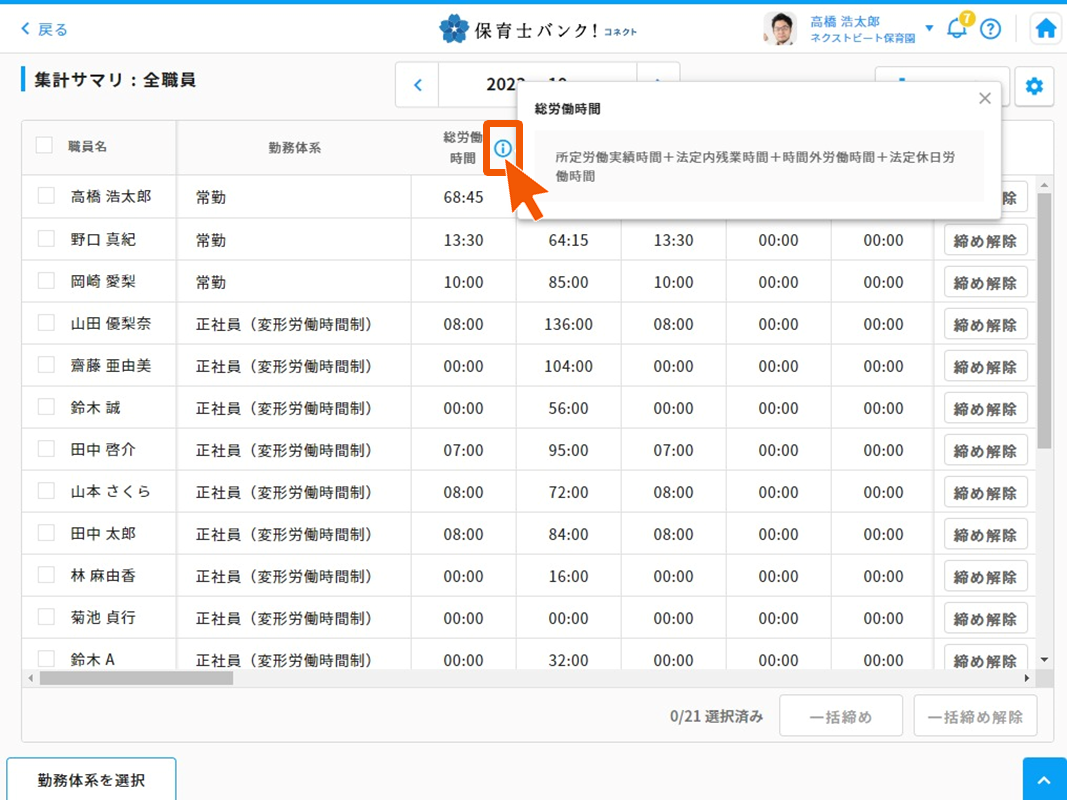Image resolution: width=1067 pixels, height=800 pixels.
Task: Click the 勤務体系 column header
Action: [x=294, y=148]
